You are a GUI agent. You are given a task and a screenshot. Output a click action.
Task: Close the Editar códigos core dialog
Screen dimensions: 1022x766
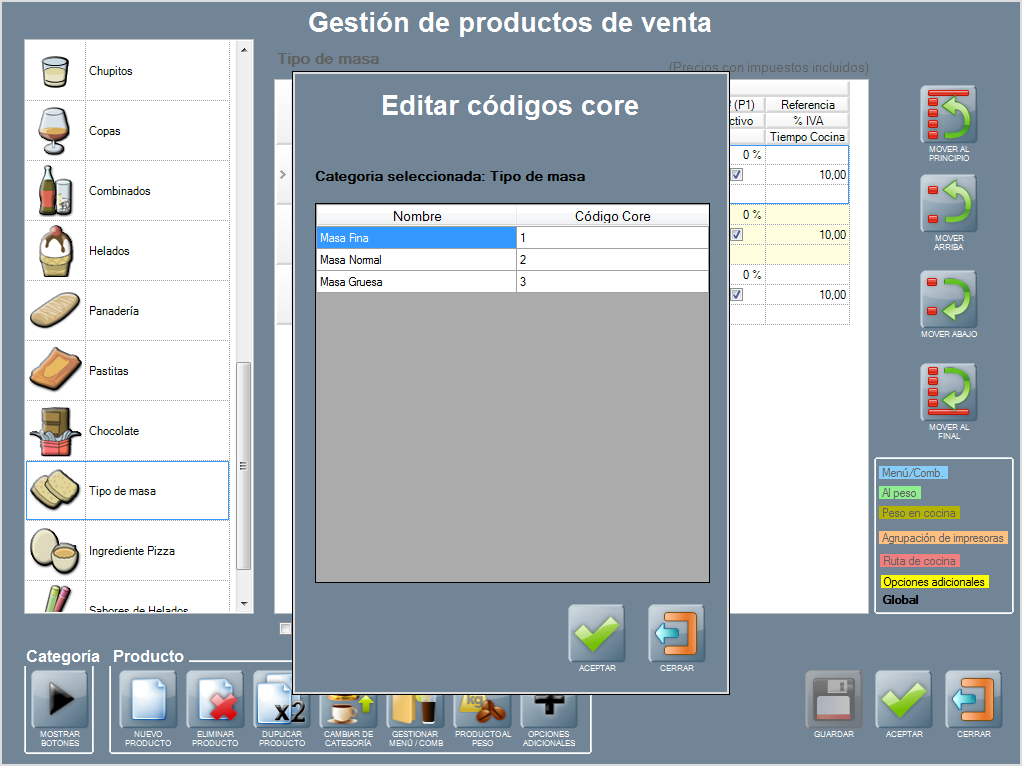(676, 633)
